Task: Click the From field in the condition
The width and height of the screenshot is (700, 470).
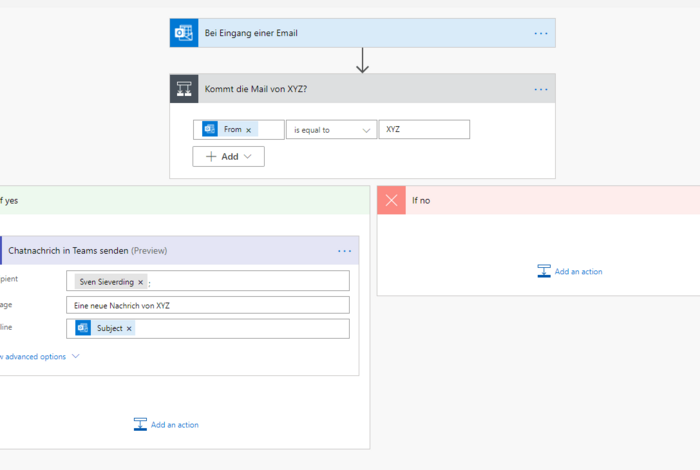Action: (239, 129)
